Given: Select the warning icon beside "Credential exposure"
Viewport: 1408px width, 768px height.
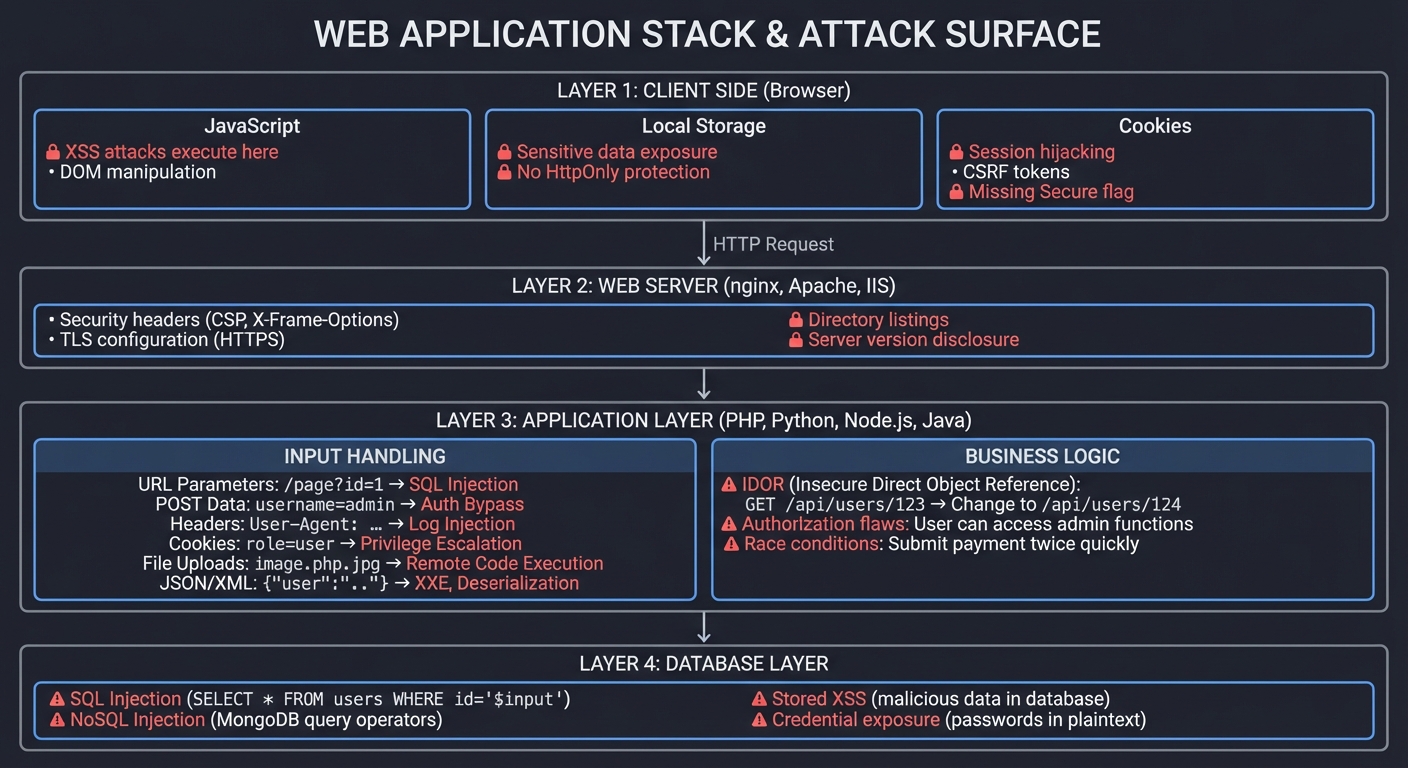Looking at the screenshot, I should [760, 719].
